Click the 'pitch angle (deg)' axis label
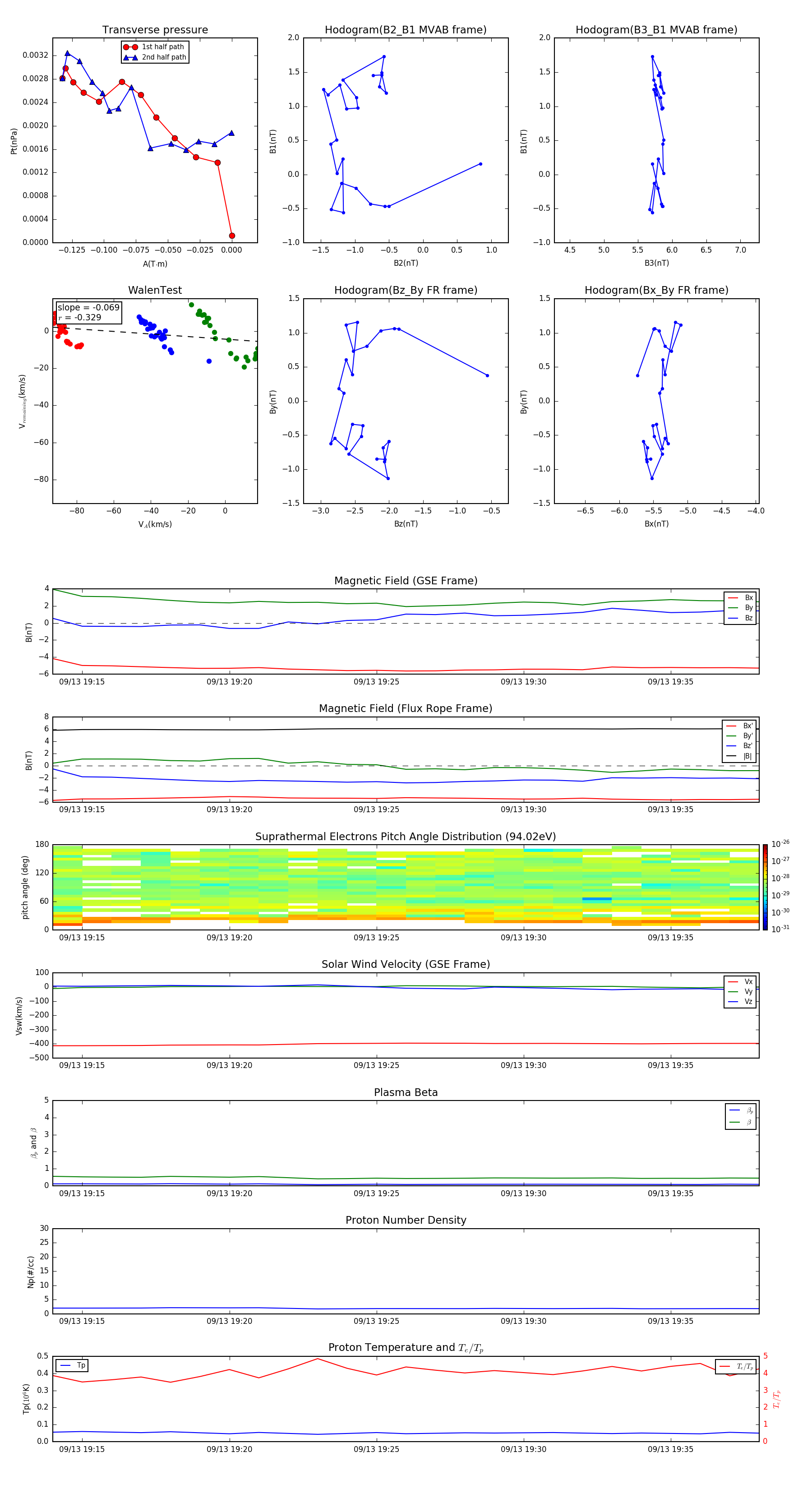812x1489 pixels. [25, 887]
